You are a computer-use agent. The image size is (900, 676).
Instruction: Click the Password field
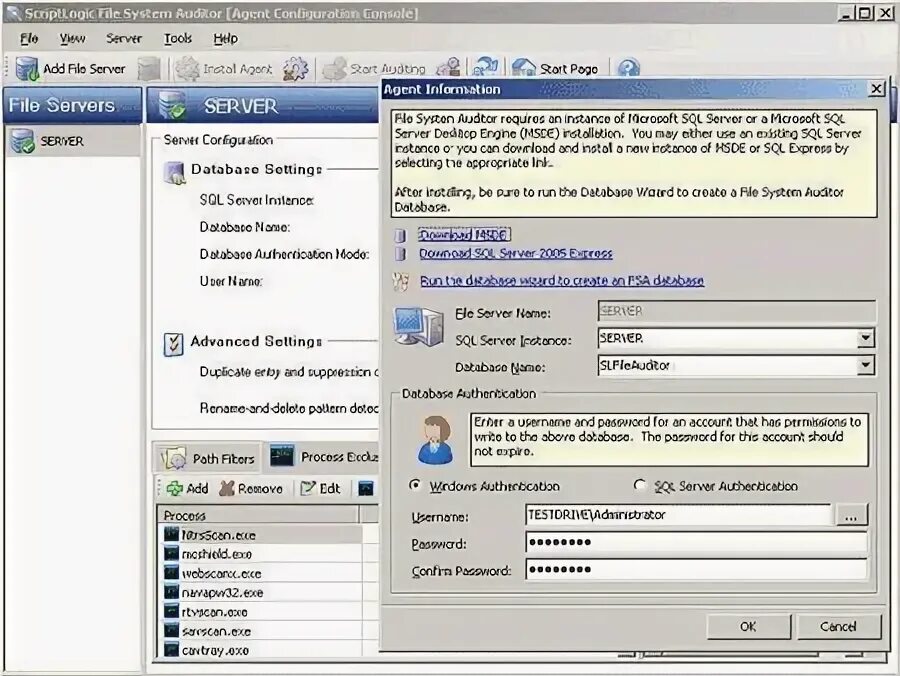[696, 542]
